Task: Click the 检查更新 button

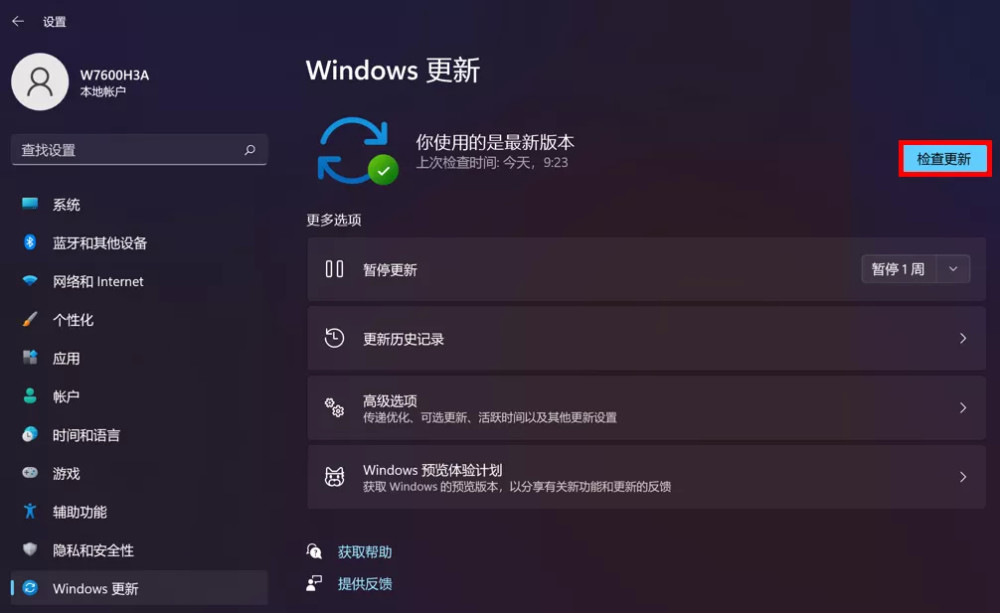Action: (944, 159)
